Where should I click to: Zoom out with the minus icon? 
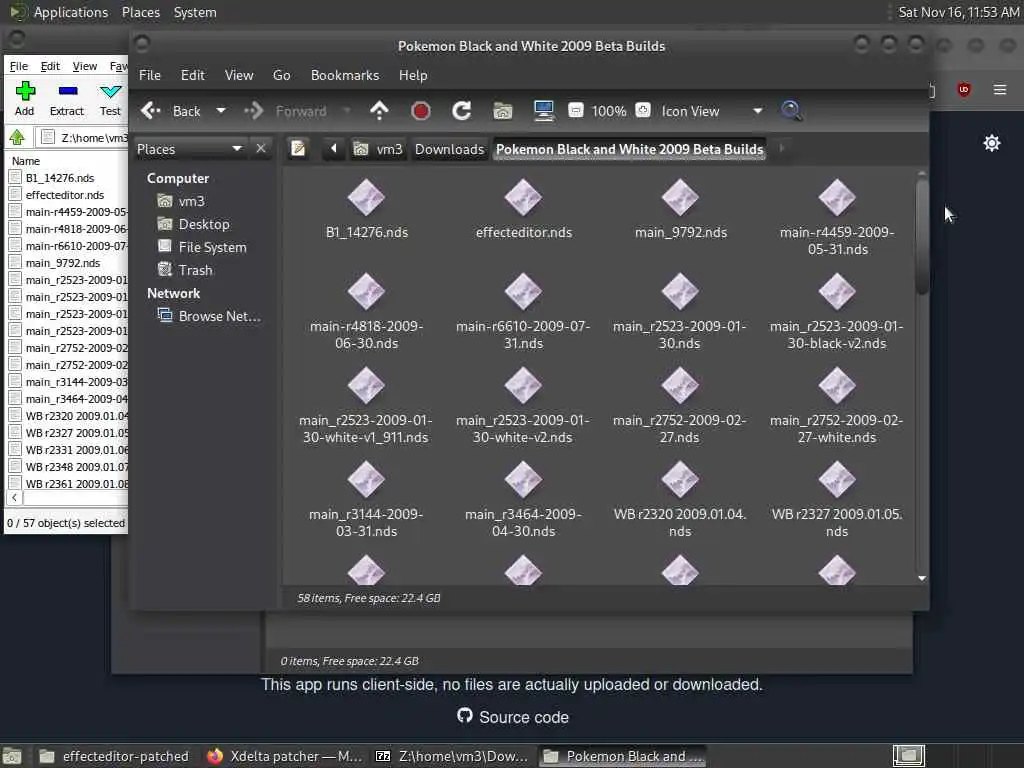575,110
